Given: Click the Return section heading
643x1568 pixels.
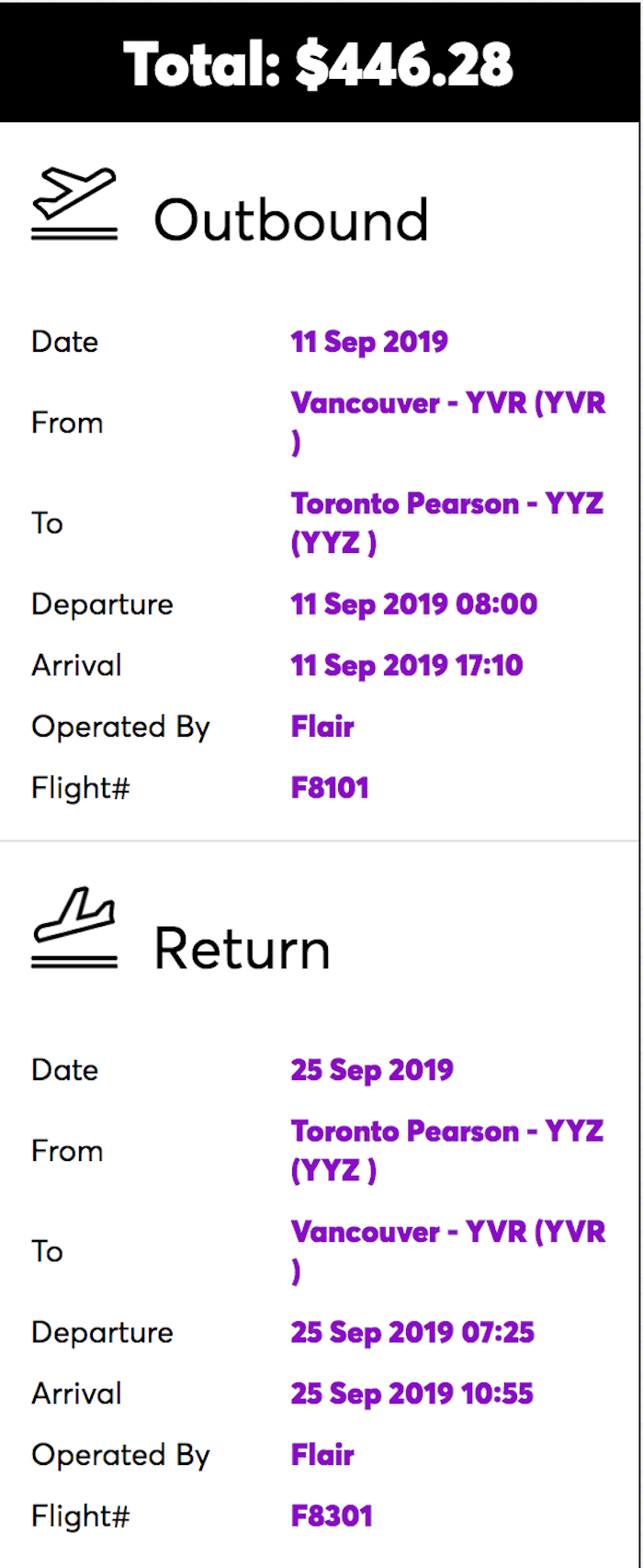Looking at the screenshot, I should [242, 949].
